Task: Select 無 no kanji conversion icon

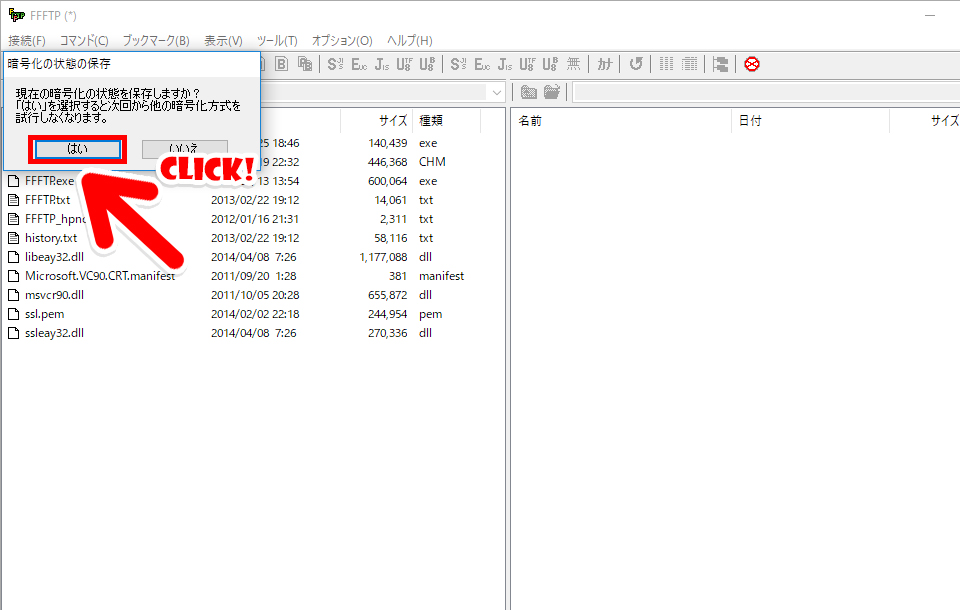Action: click(x=573, y=64)
